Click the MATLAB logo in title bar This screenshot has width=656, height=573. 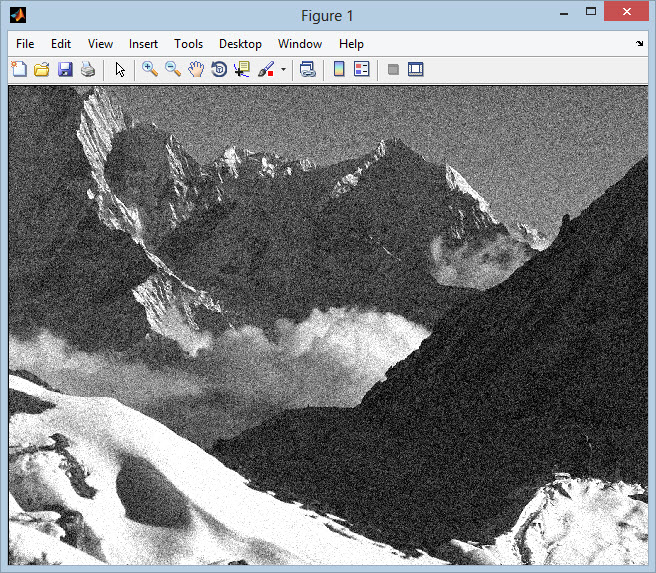coord(18,15)
